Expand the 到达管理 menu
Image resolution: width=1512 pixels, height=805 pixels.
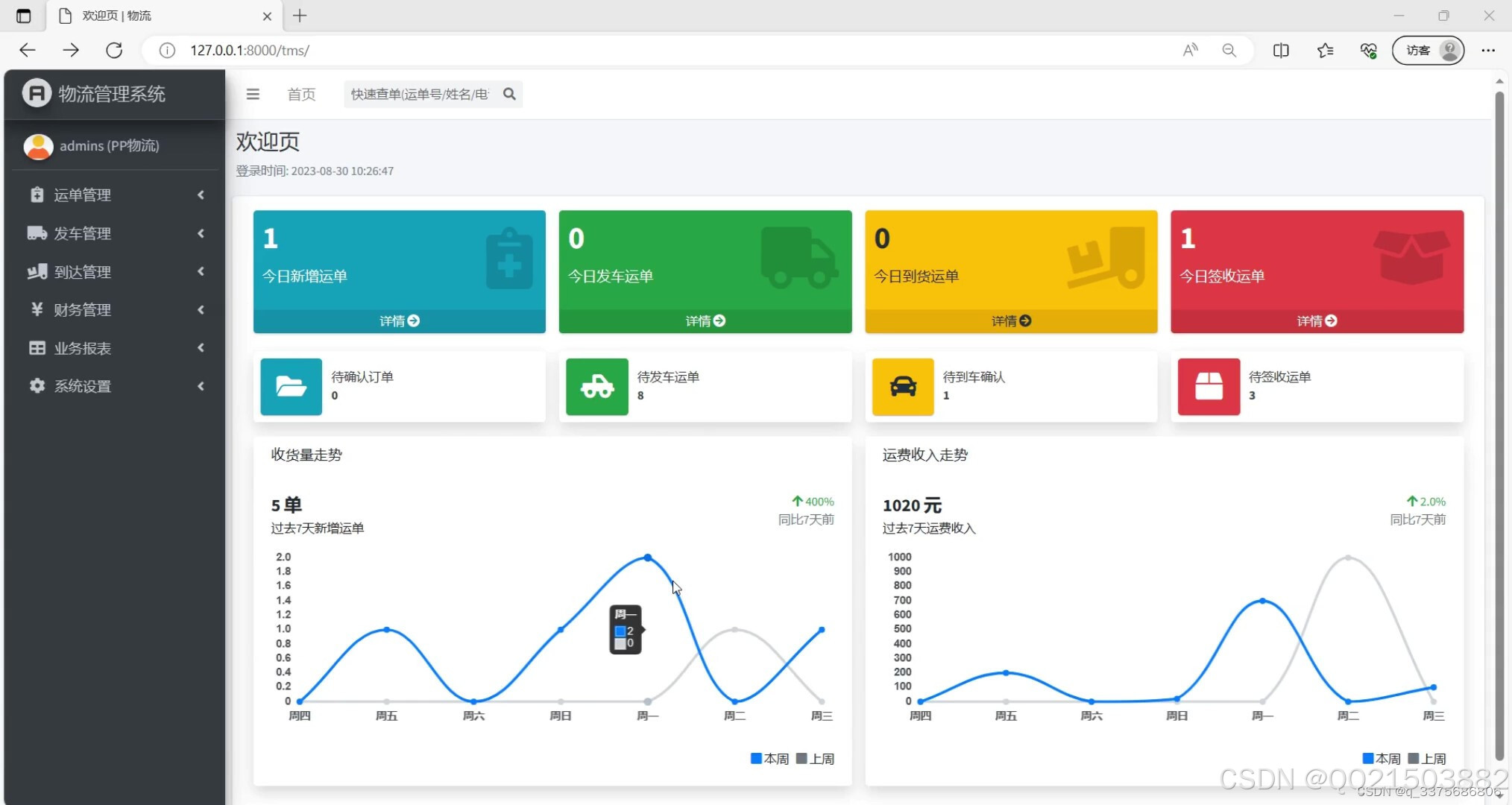(x=116, y=271)
